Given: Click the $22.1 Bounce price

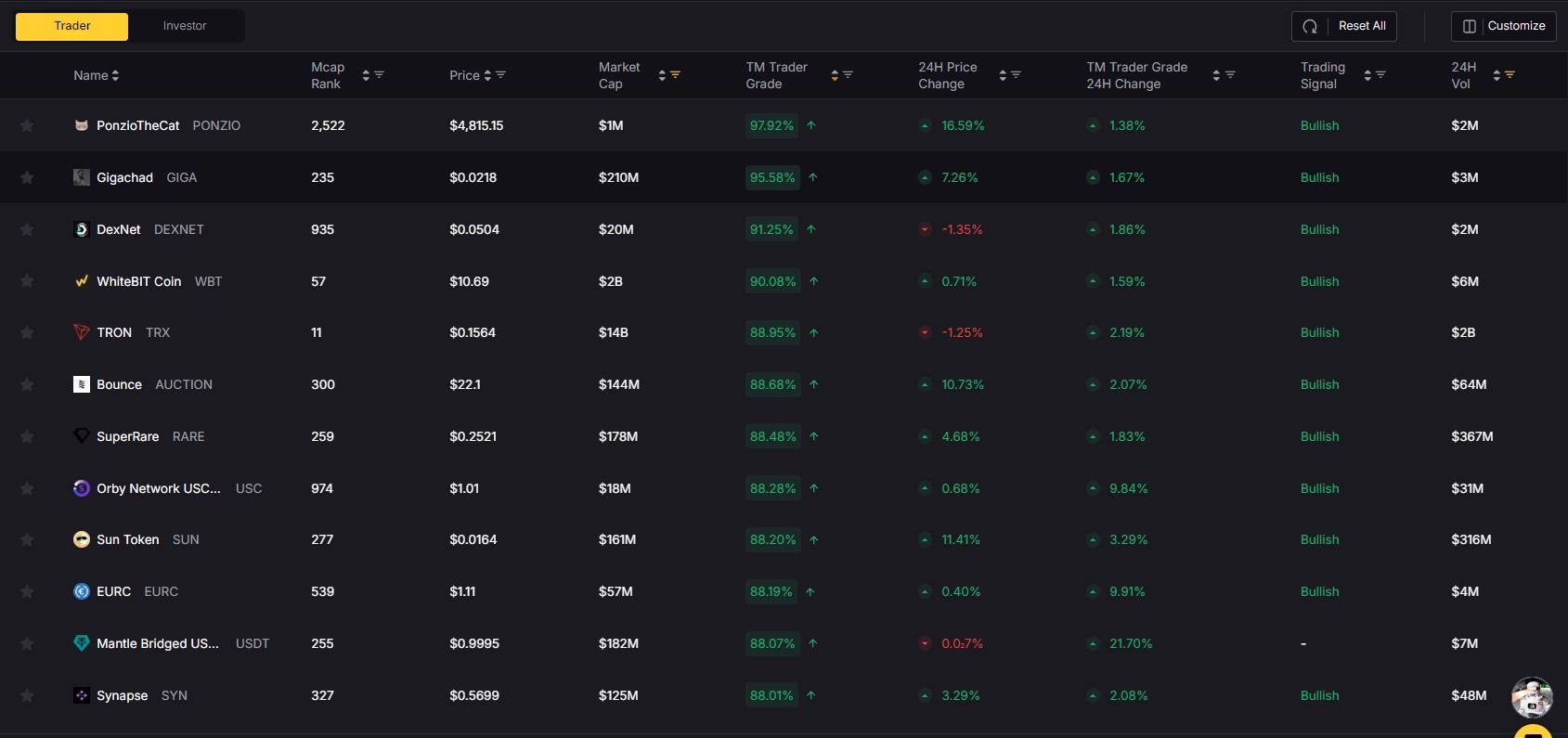Looking at the screenshot, I should [x=465, y=384].
